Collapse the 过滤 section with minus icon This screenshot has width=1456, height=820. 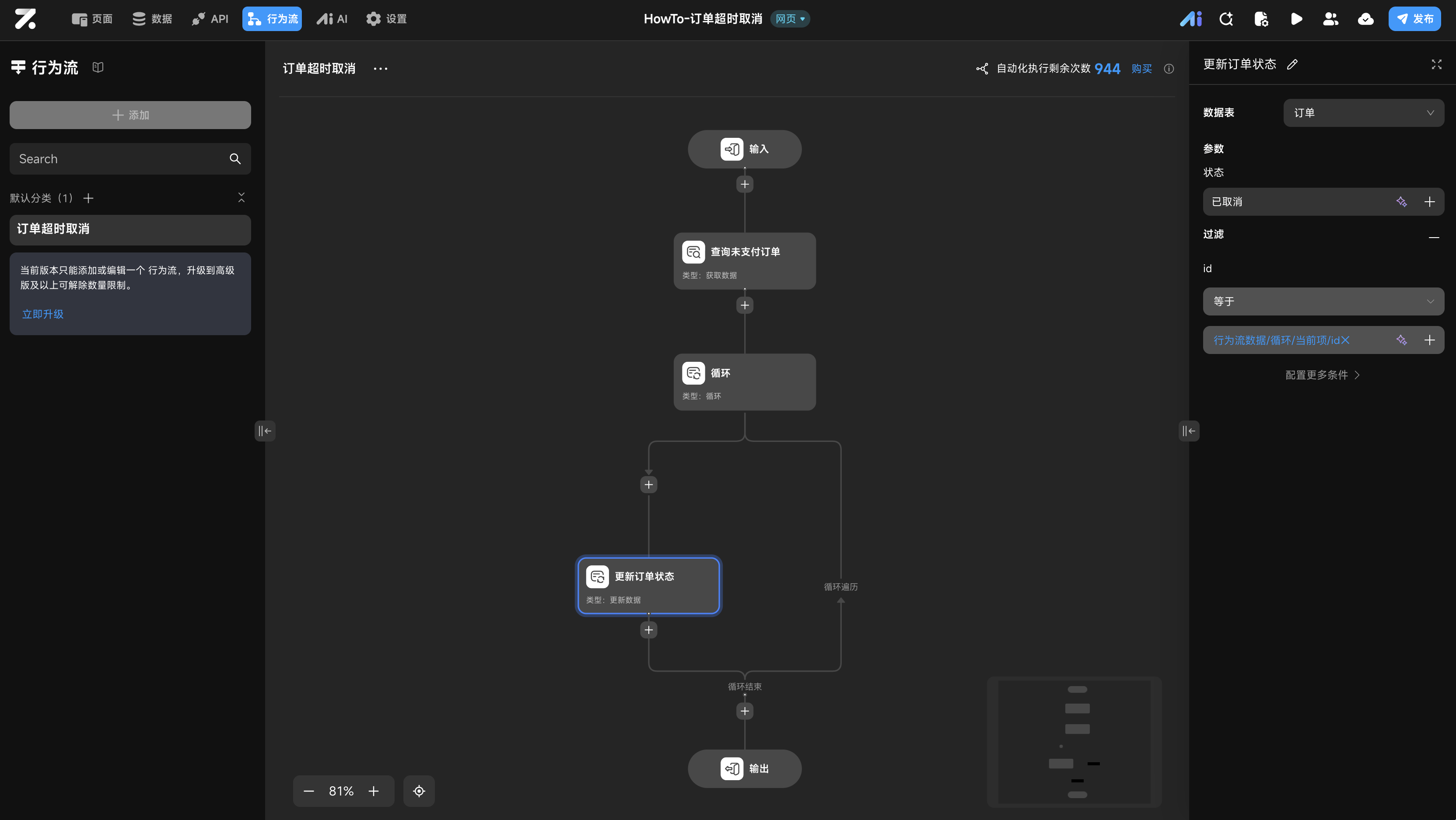click(1433, 237)
